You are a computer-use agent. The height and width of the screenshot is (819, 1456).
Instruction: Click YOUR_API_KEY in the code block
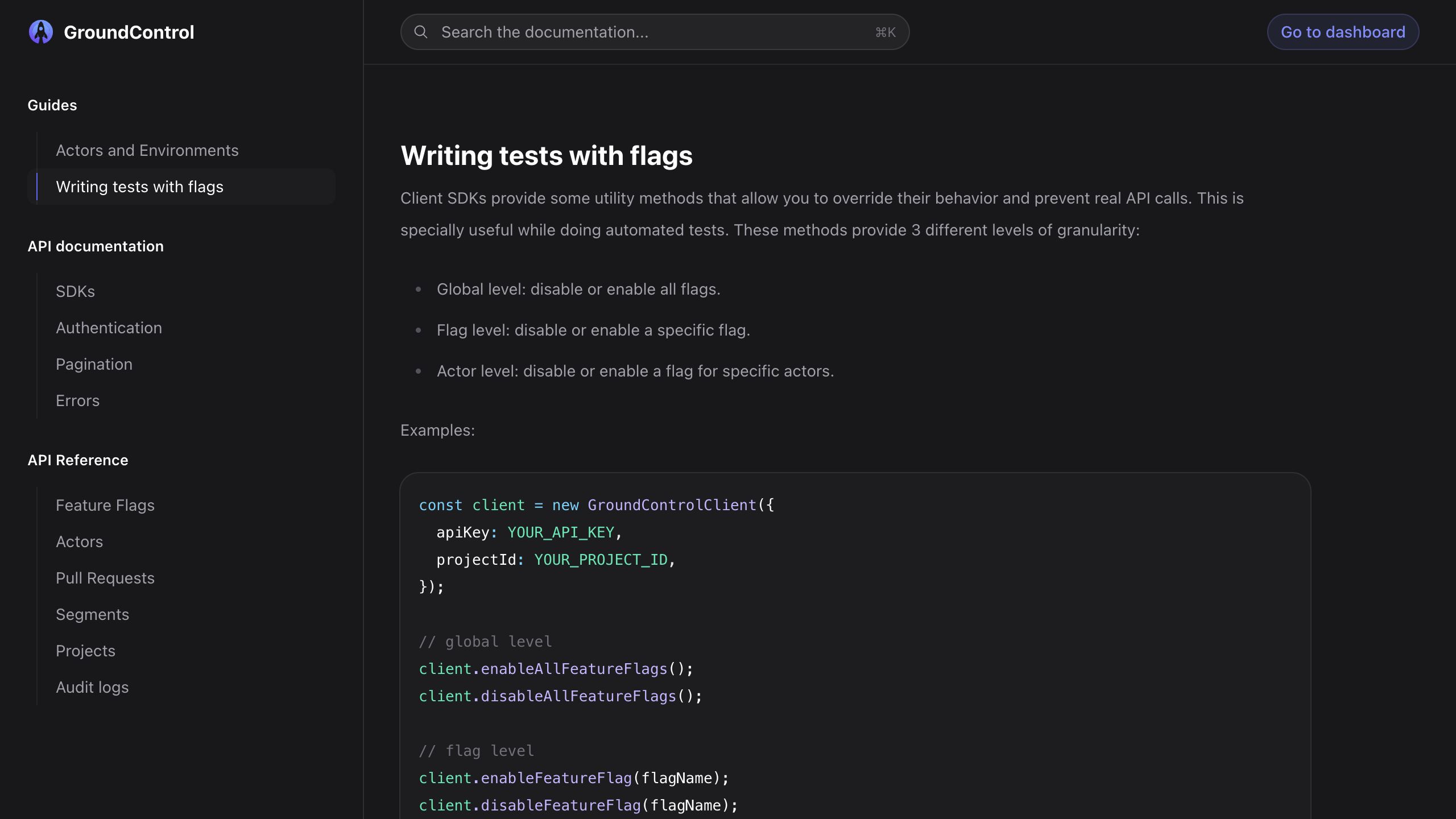coord(561,532)
